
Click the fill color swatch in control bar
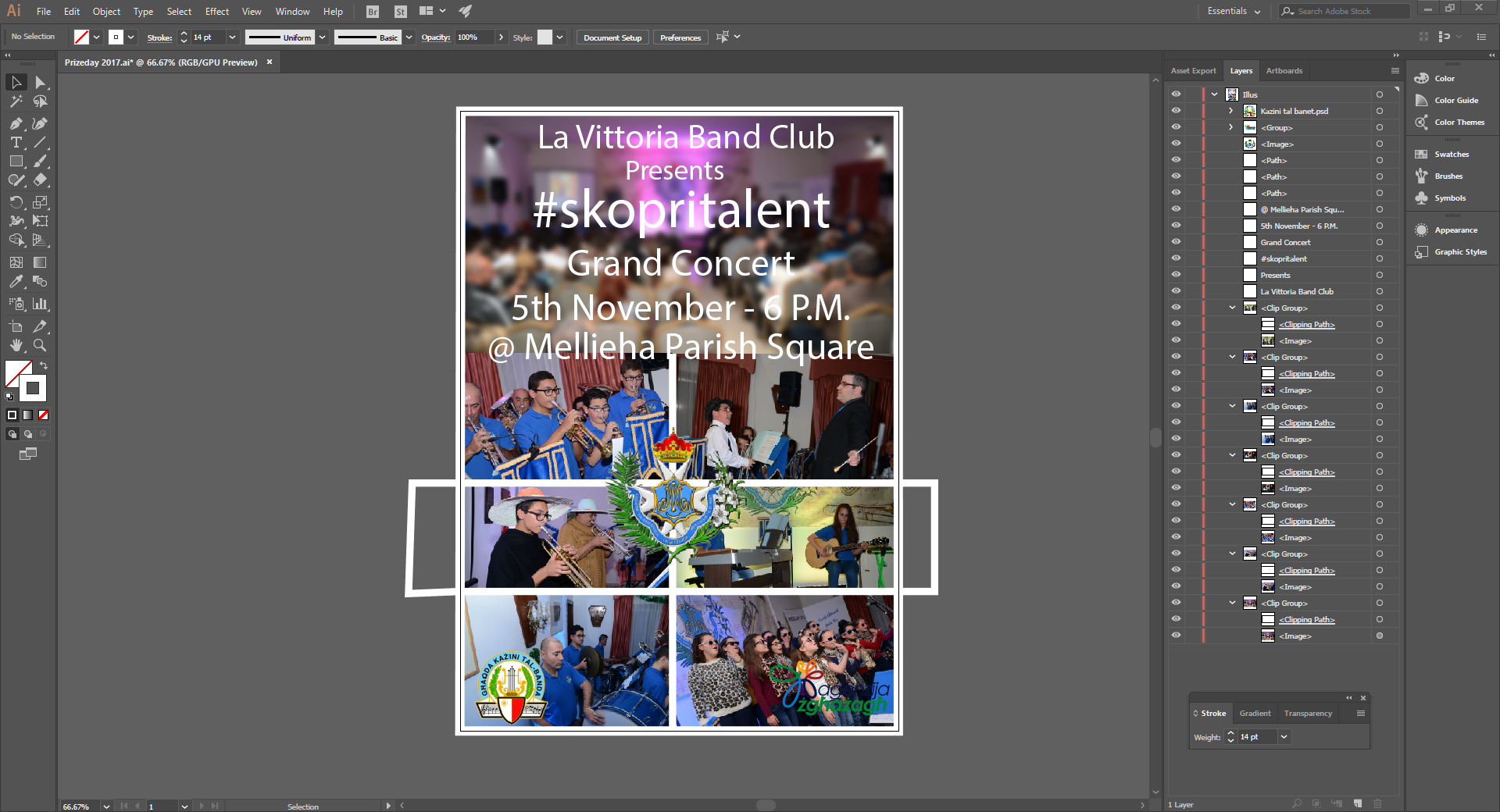tap(81, 37)
